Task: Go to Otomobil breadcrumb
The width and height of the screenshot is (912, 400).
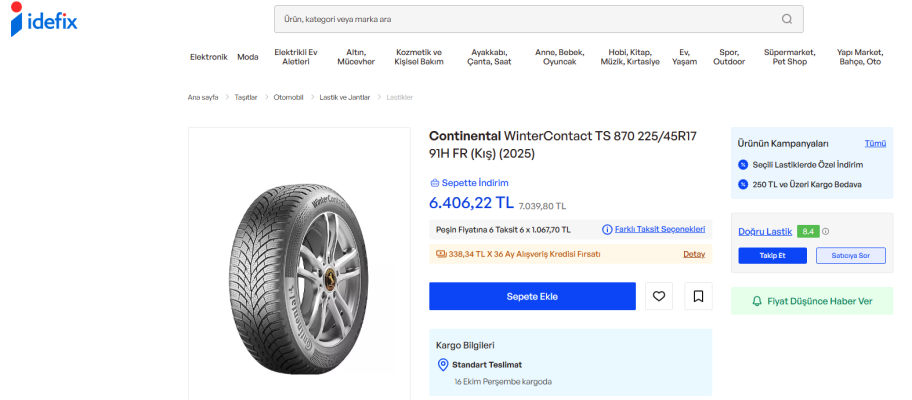Action: click(x=288, y=97)
